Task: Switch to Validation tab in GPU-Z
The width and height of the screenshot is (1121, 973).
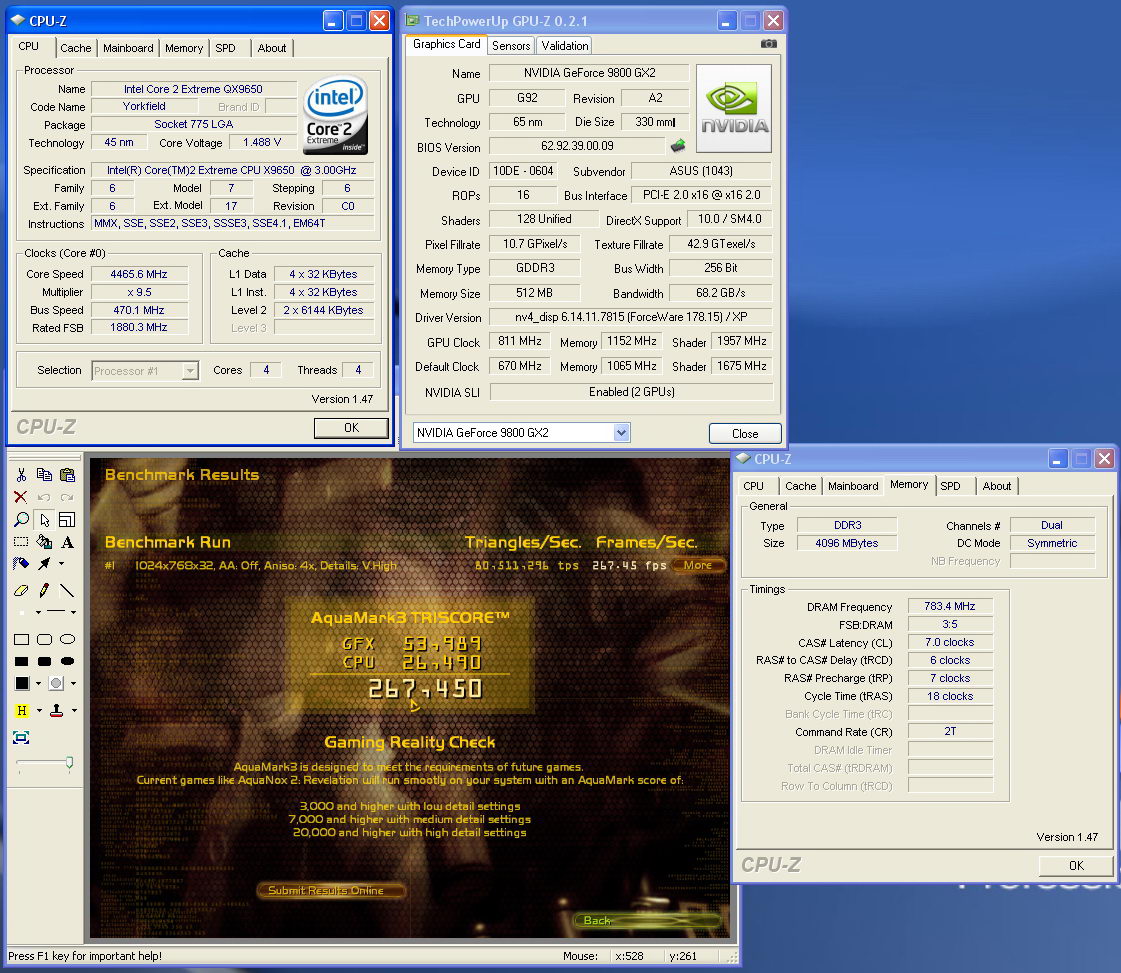Action: tap(565, 46)
